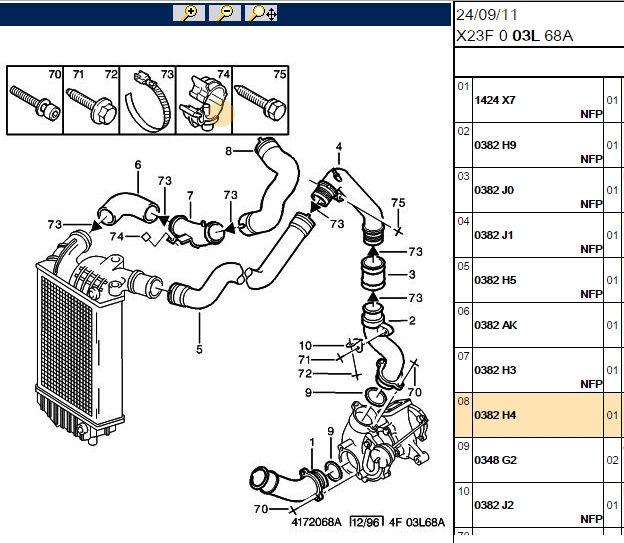The image size is (624, 543).
Task: Click callout number 2 on diagram
Action: (412, 320)
